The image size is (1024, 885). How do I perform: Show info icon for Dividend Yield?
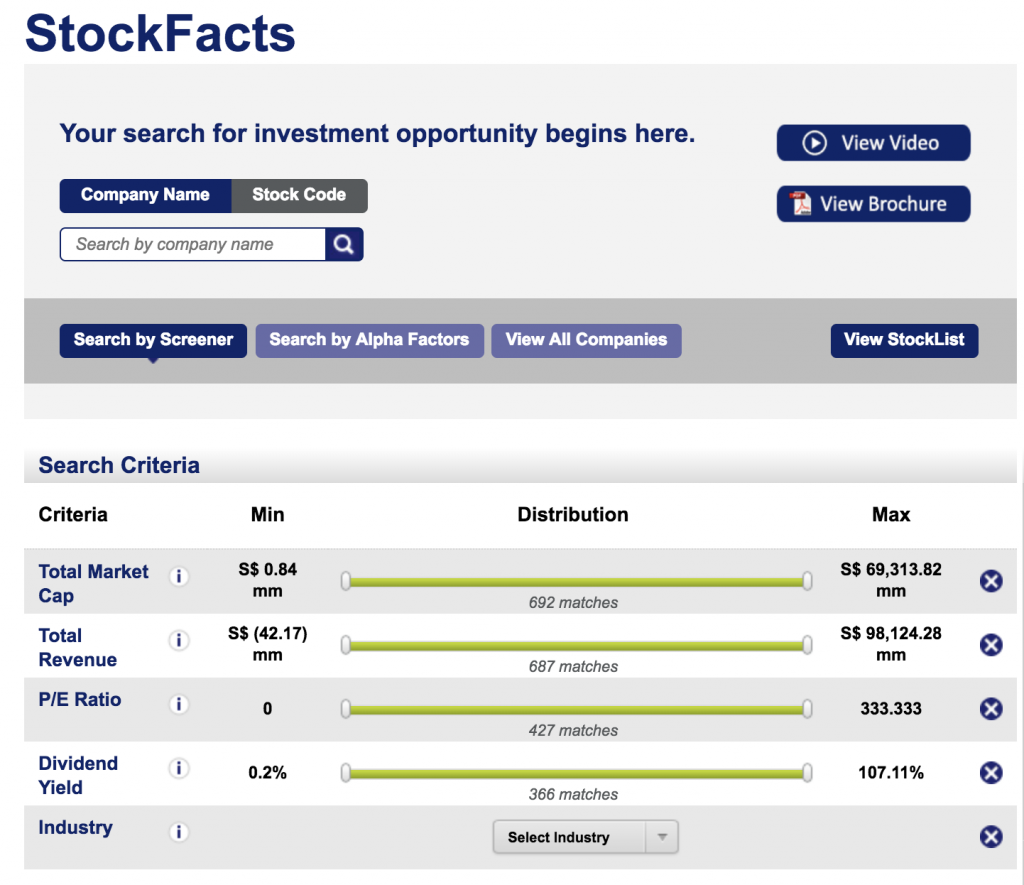pos(179,768)
